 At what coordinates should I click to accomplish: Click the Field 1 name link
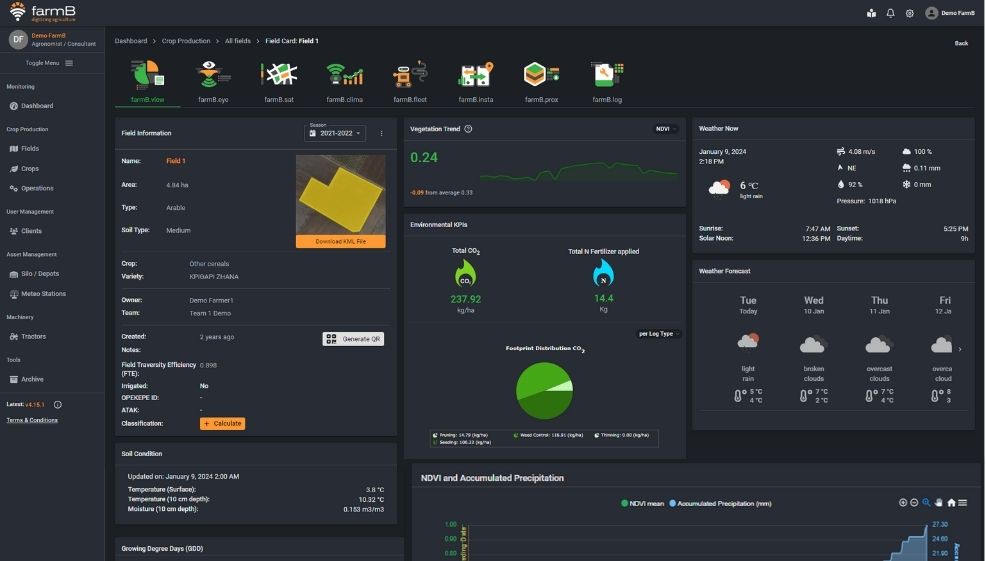175,161
